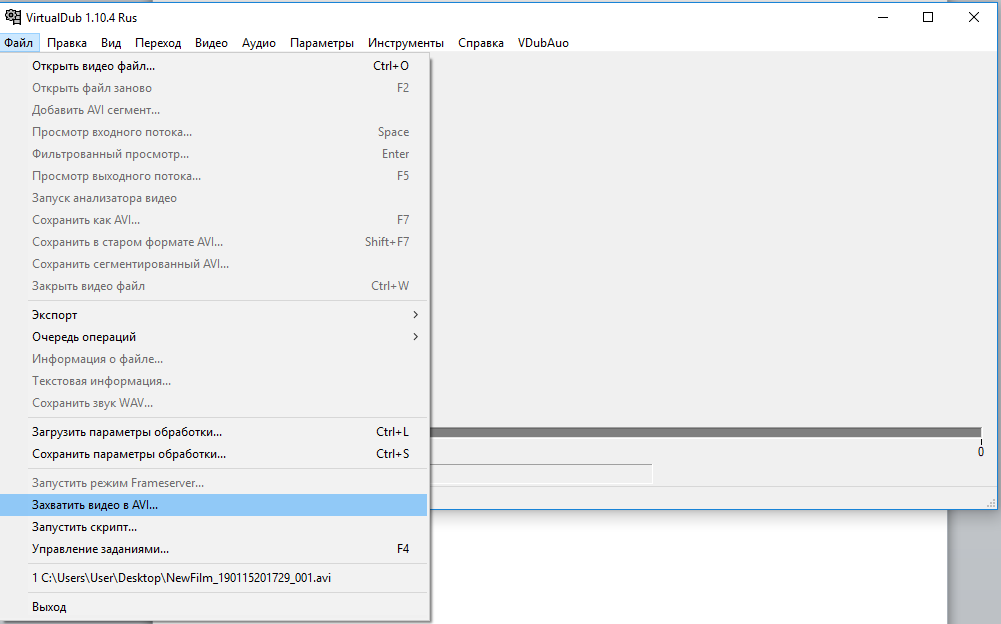Viewport: 1001px width, 624px height.
Task: Open the Параметры menu
Action: [322, 43]
